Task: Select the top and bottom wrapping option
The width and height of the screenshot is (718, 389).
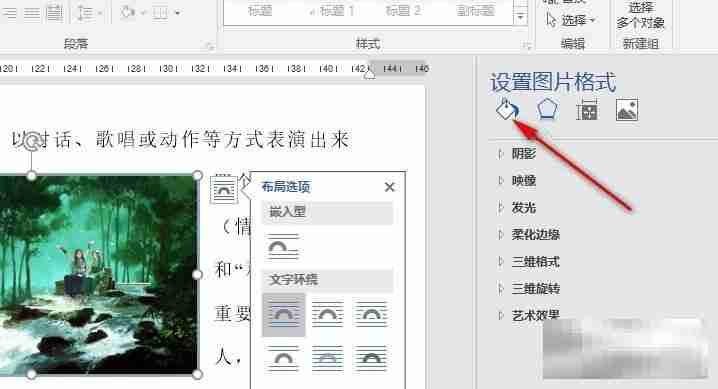Action: pos(283,358)
